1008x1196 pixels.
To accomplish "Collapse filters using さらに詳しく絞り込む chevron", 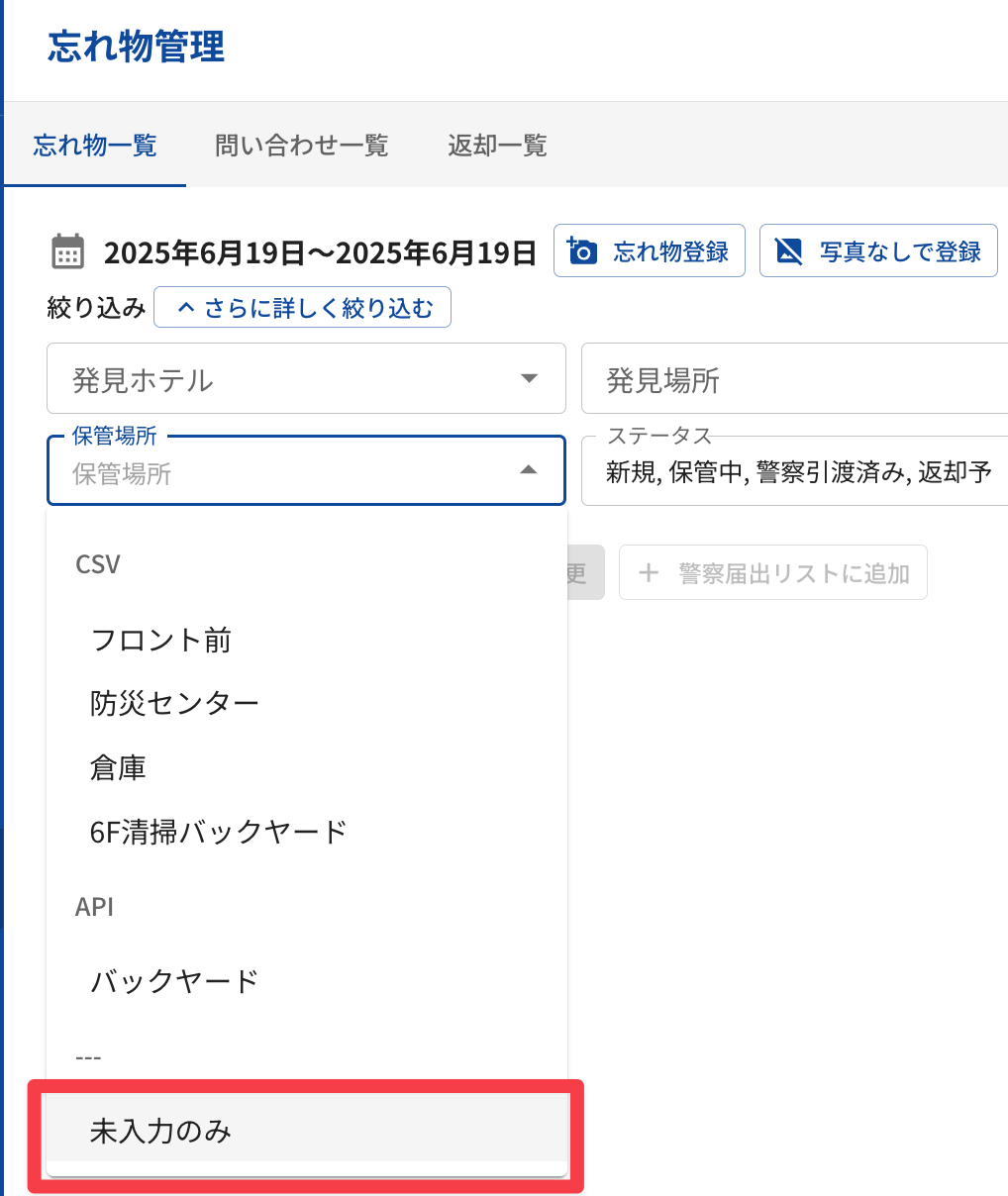I will click(186, 308).
